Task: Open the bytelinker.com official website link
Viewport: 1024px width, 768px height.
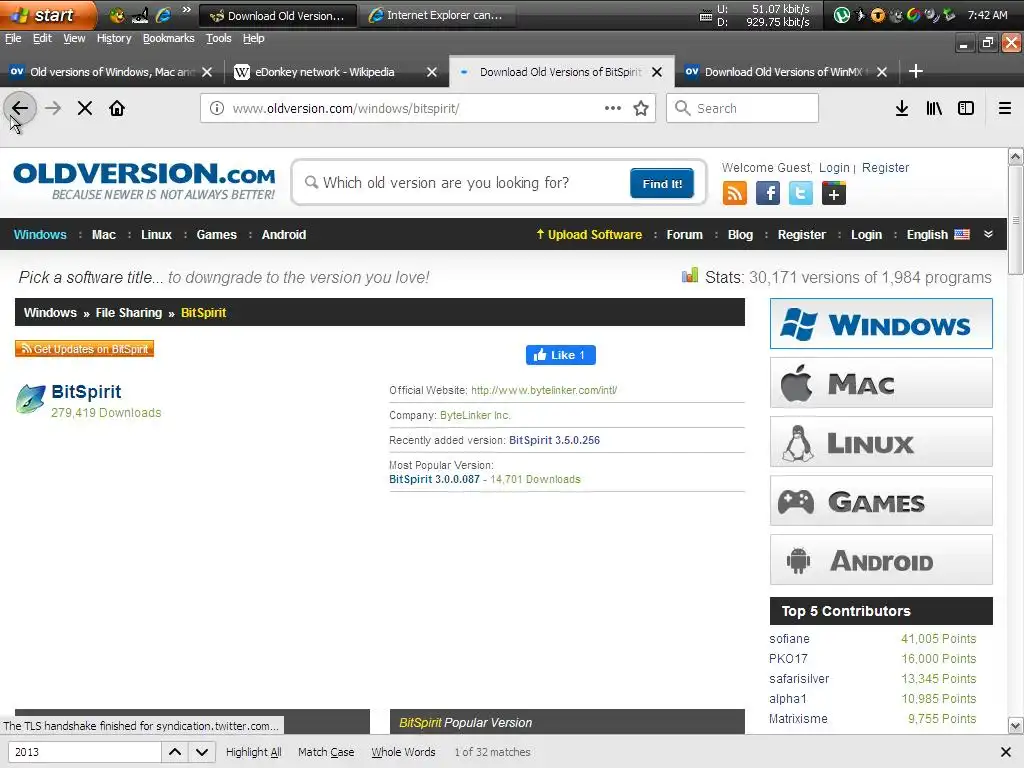Action: pos(544,390)
